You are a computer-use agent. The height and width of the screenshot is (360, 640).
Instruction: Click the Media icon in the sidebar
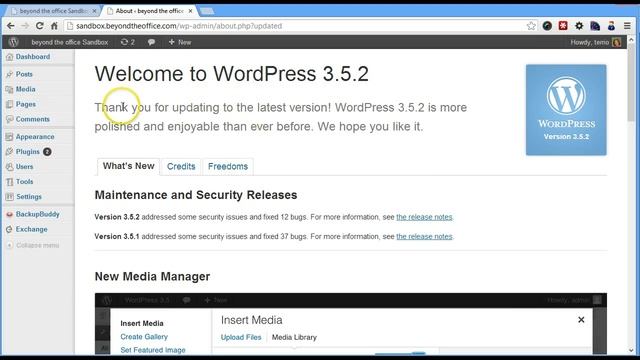click(x=9, y=89)
